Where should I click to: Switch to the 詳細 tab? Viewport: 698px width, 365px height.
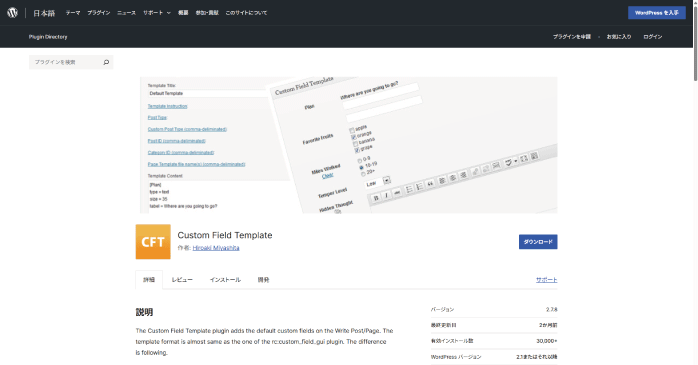click(149, 280)
